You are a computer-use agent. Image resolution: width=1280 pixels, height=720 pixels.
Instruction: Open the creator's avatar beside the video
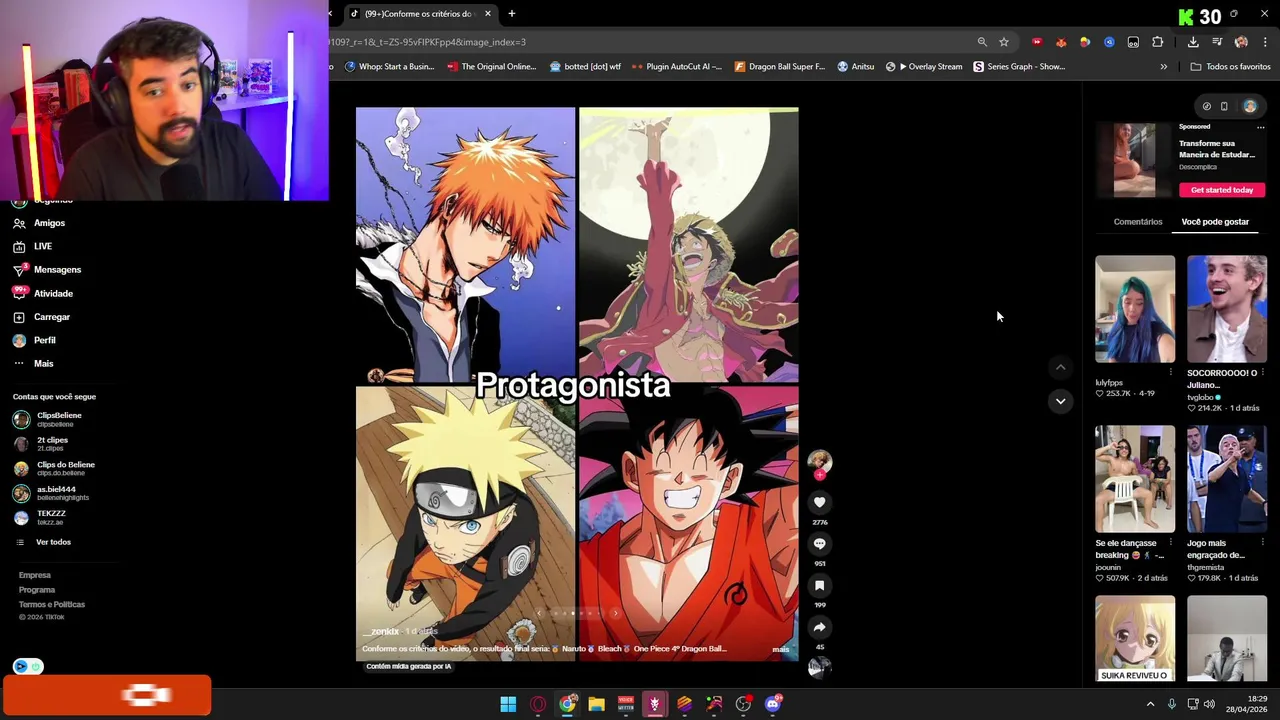tap(819, 461)
